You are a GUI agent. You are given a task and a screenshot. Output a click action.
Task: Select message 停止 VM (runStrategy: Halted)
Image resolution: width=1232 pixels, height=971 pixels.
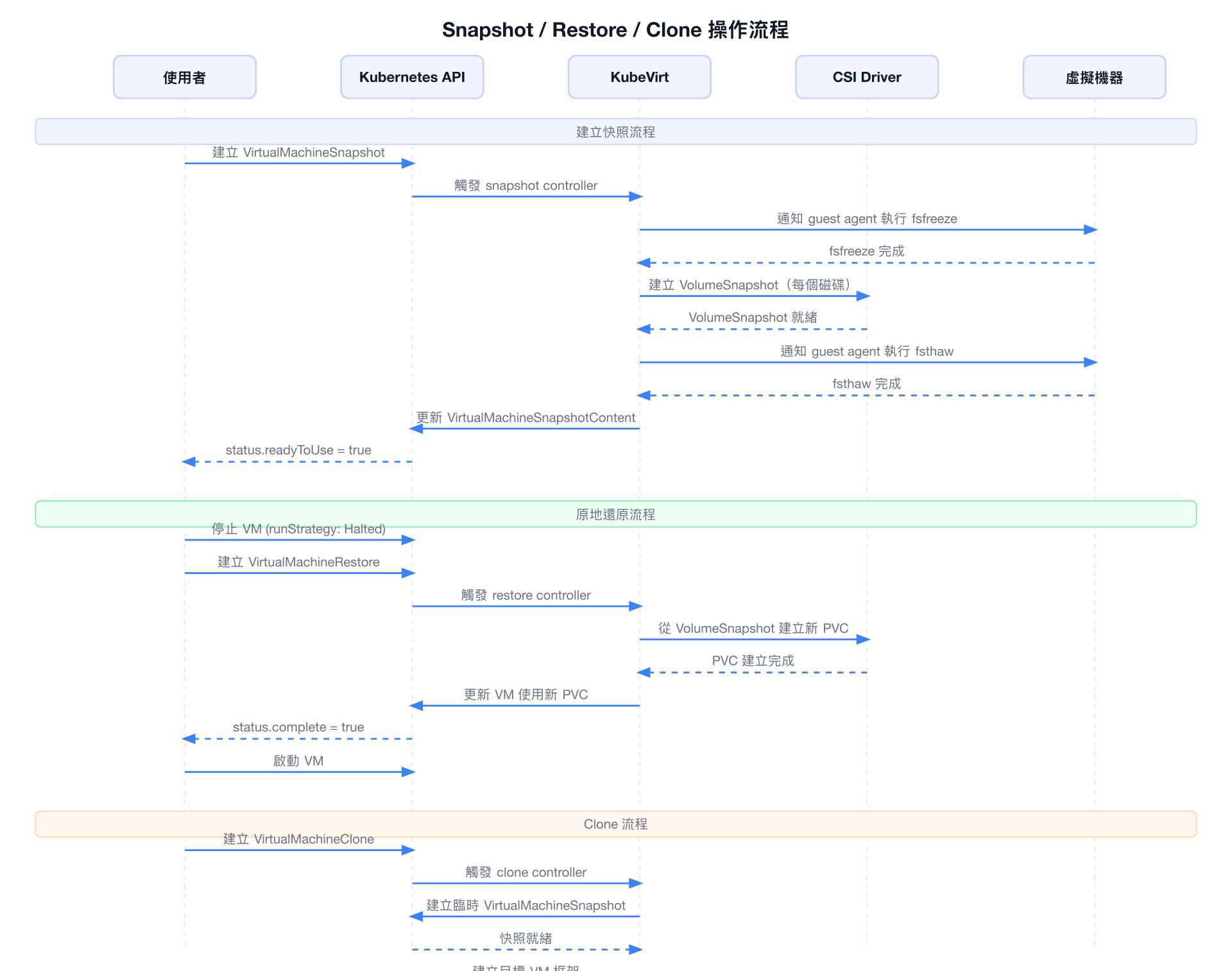click(x=298, y=529)
